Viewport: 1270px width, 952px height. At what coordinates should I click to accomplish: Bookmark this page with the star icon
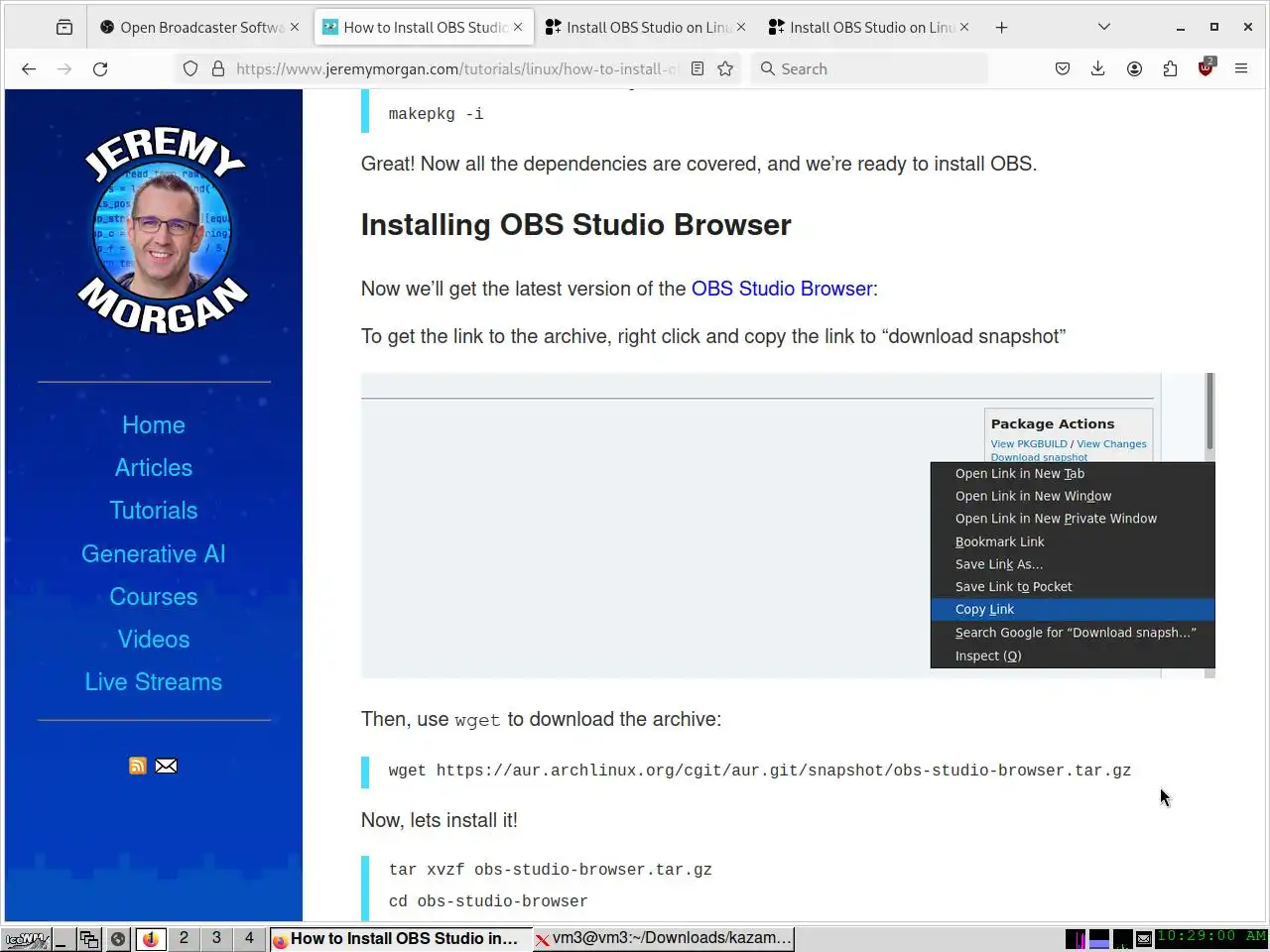tap(725, 68)
